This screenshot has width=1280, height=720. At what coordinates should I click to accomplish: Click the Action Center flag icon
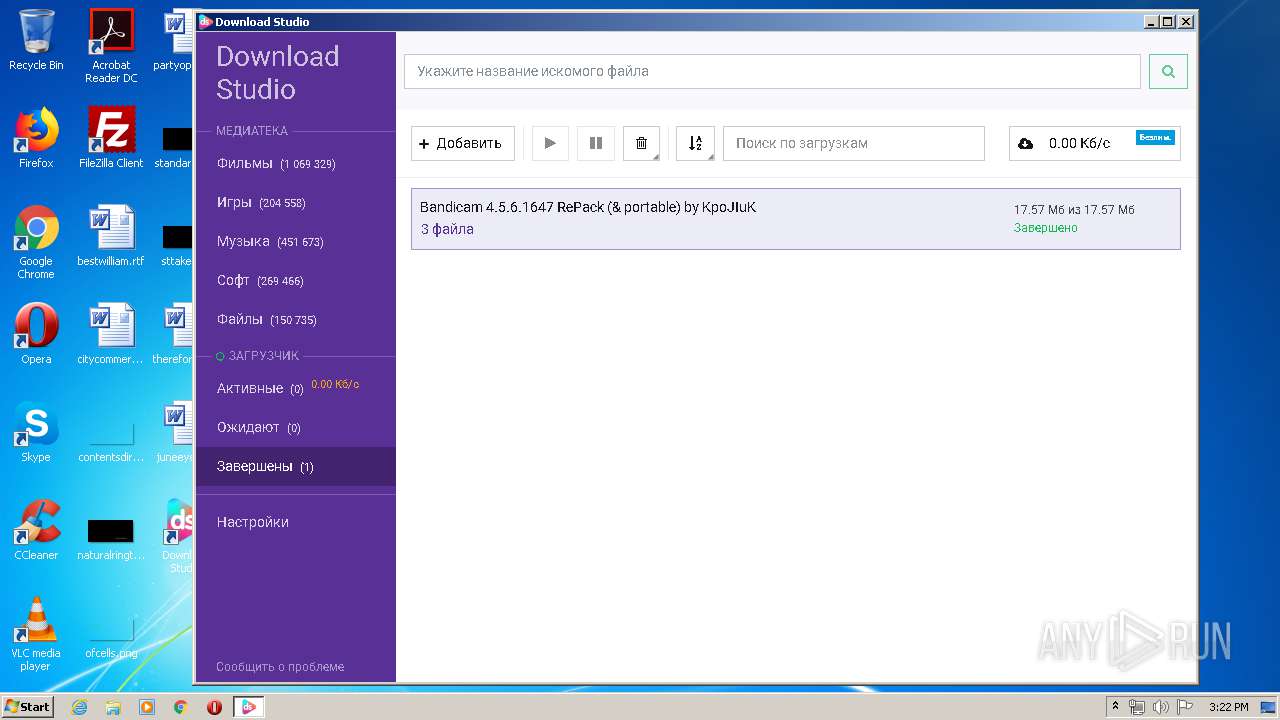tap(1185, 707)
